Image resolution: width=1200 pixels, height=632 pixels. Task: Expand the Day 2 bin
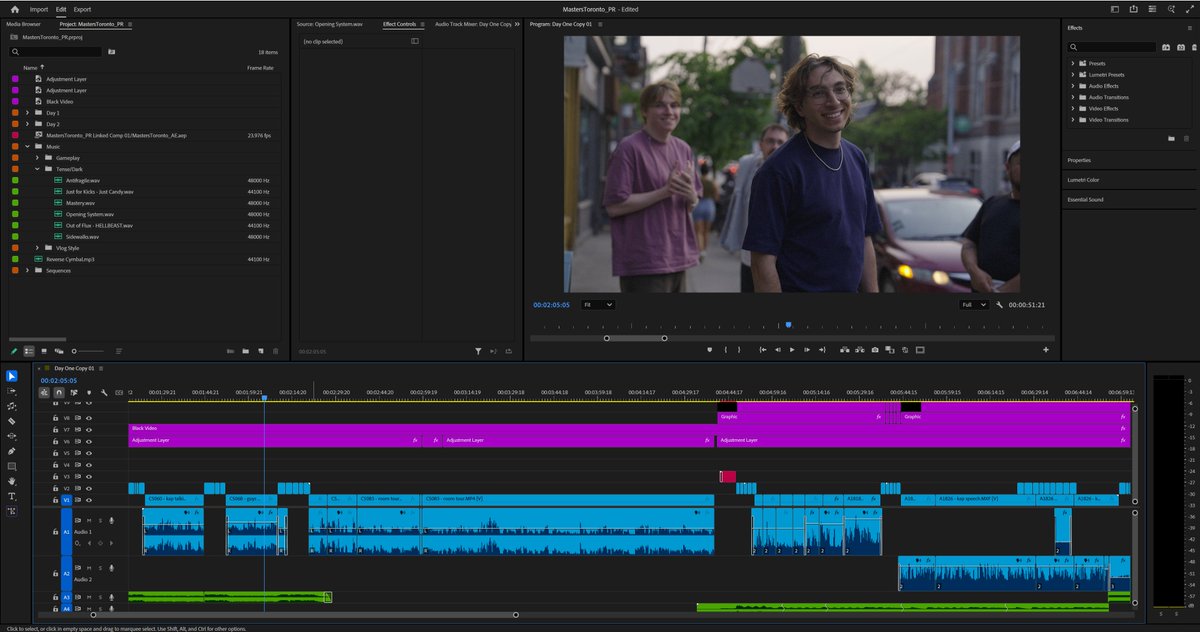click(x=28, y=124)
